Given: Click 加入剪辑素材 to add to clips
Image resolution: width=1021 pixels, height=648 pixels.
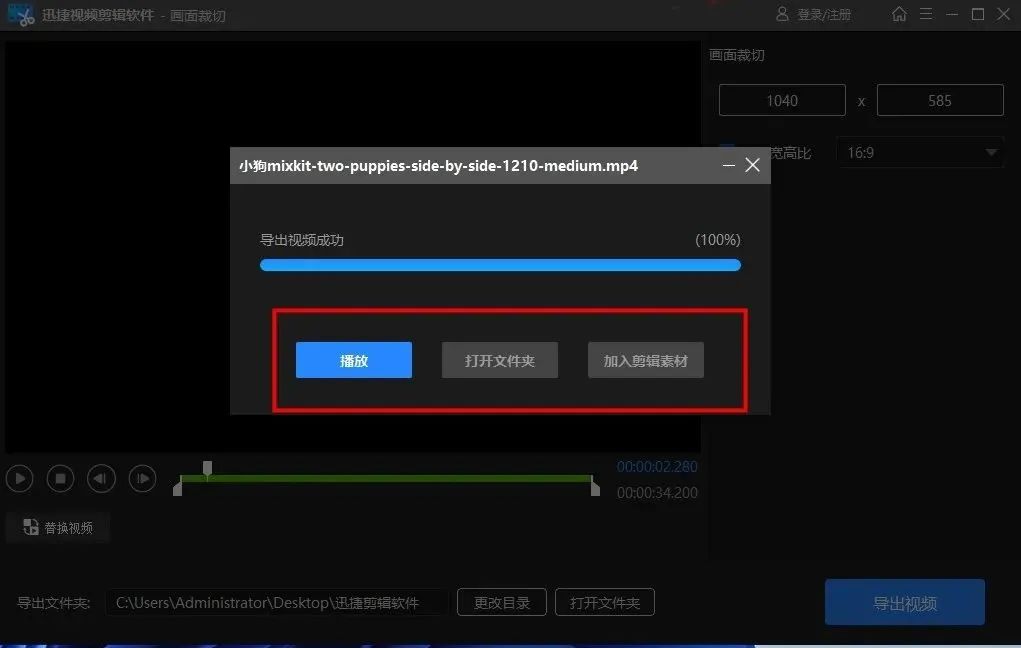Looking at the screenshot, I should (x=646, y=360).
